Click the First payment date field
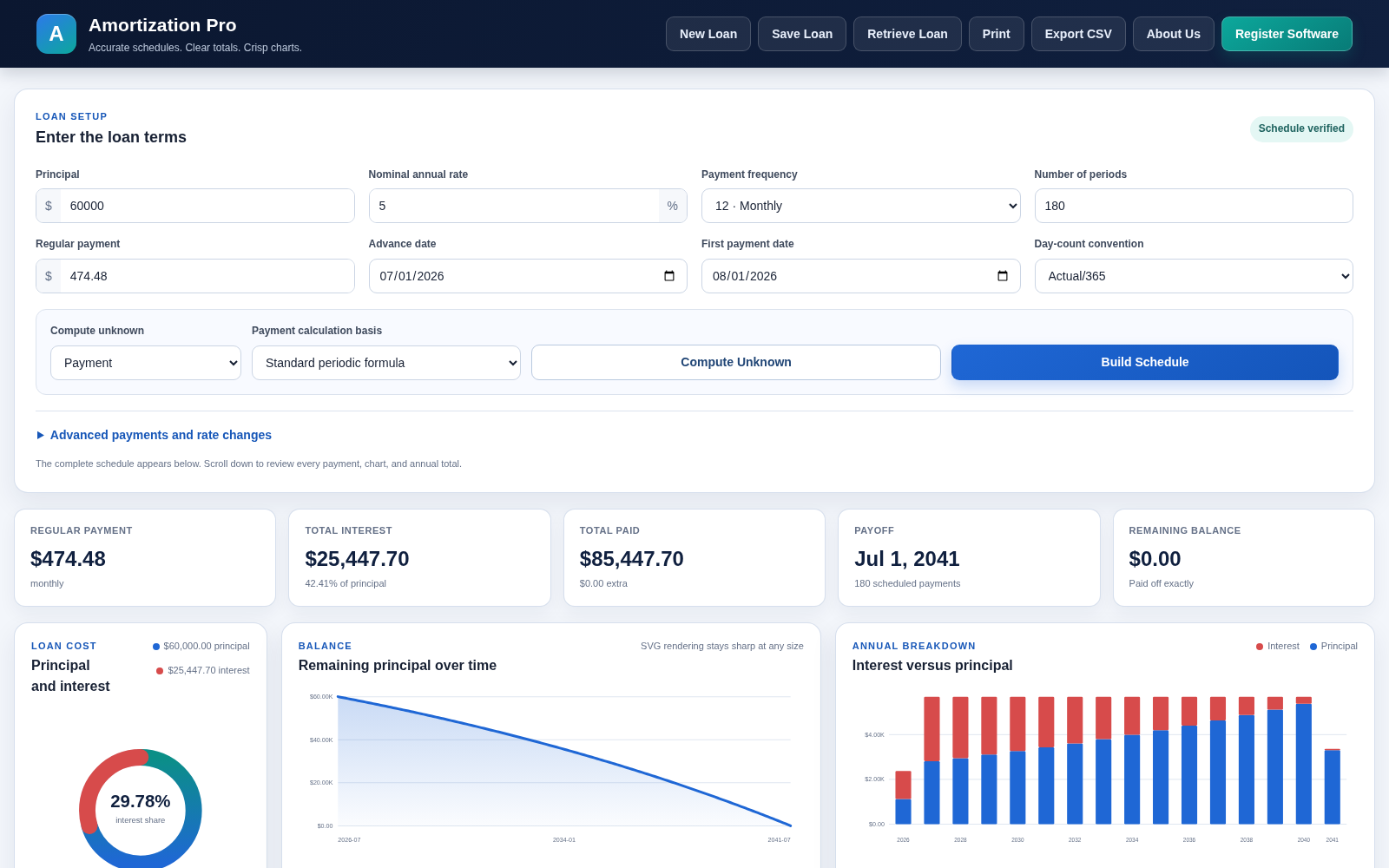Viewport: 1389px width, 868px height. tap(861, 276)
